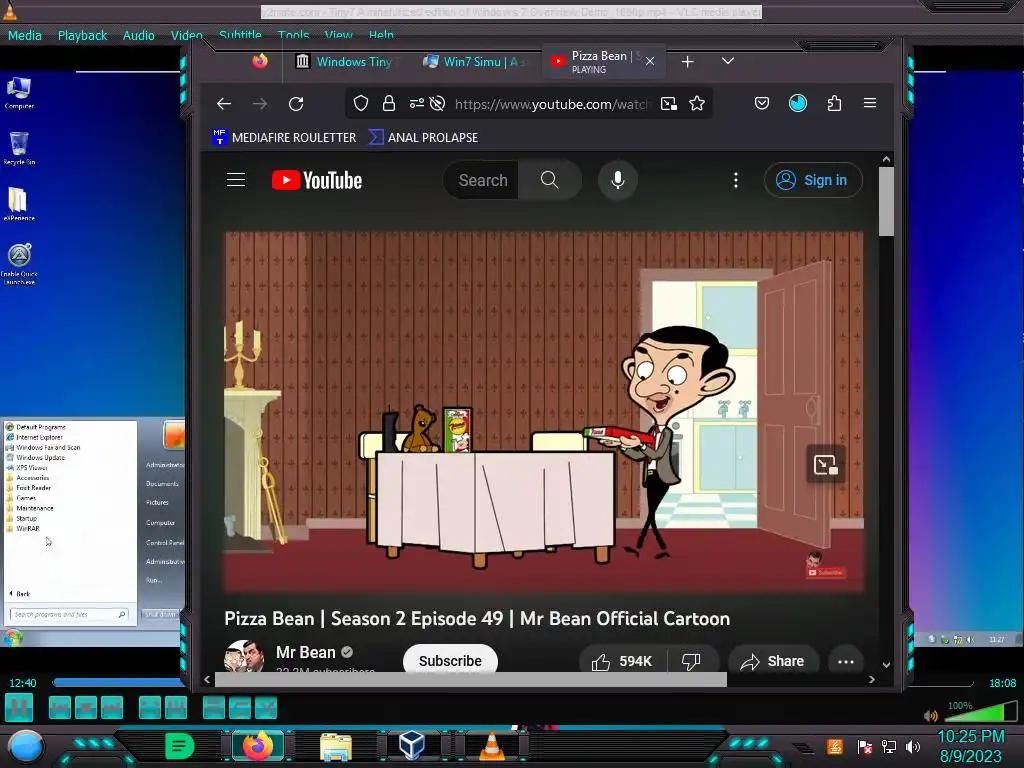Screen dimensions: 1024x768
Task: Close the Pizza Bean tab
Action: click(x=650, y=61)
